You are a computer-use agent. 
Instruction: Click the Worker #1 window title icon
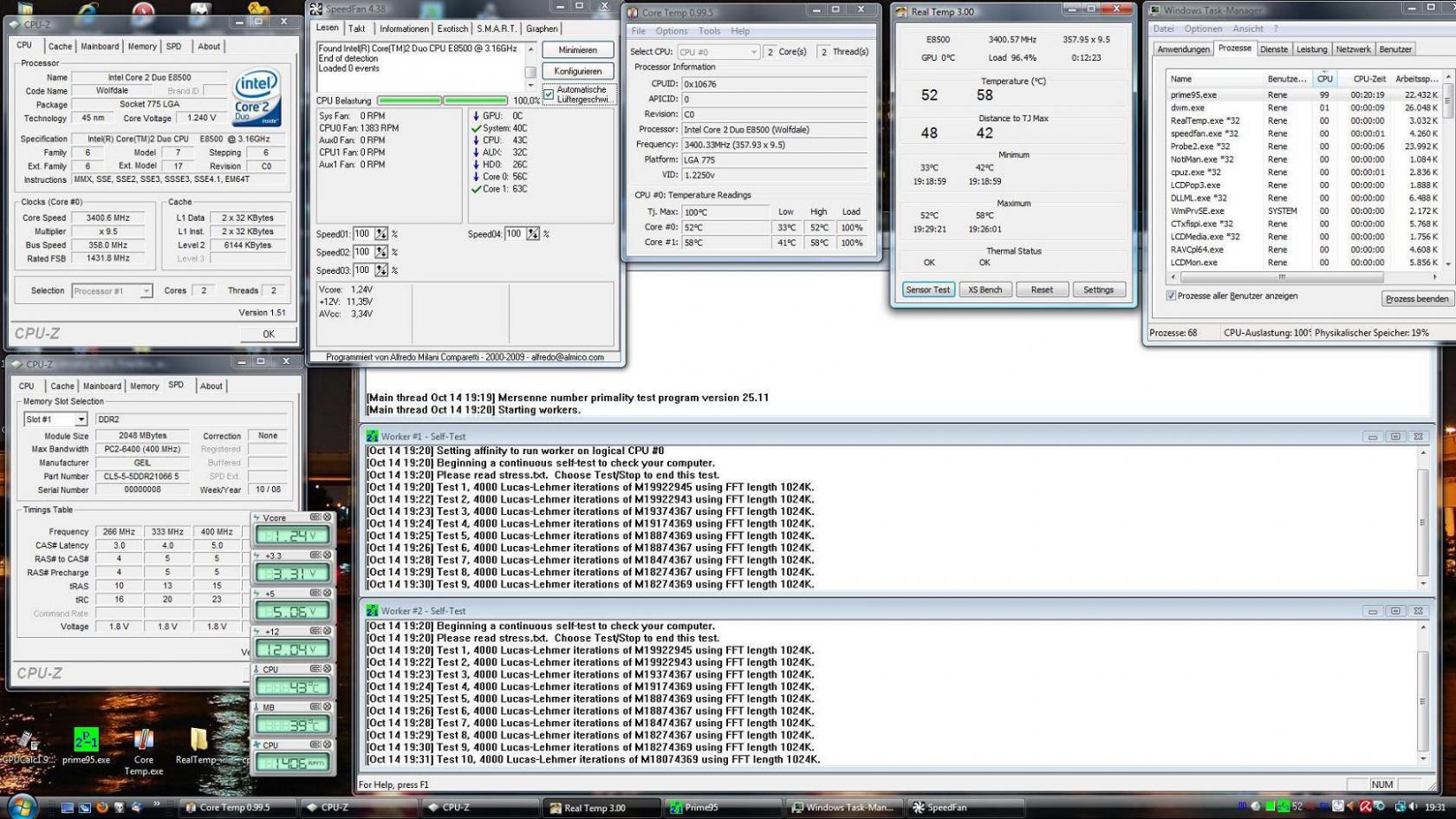372,437
